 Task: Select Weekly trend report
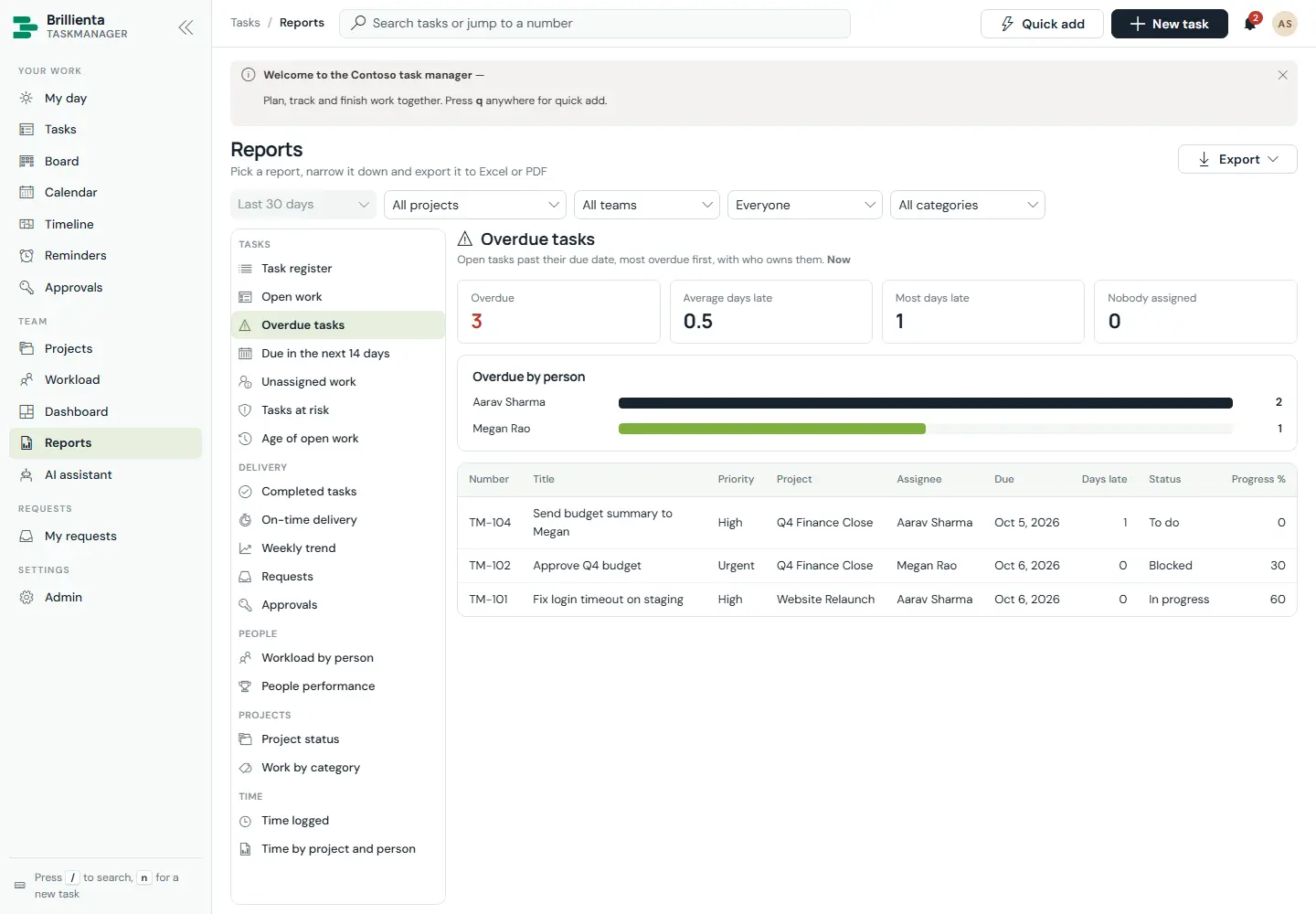pyautogui.click(x=338, y=547)
